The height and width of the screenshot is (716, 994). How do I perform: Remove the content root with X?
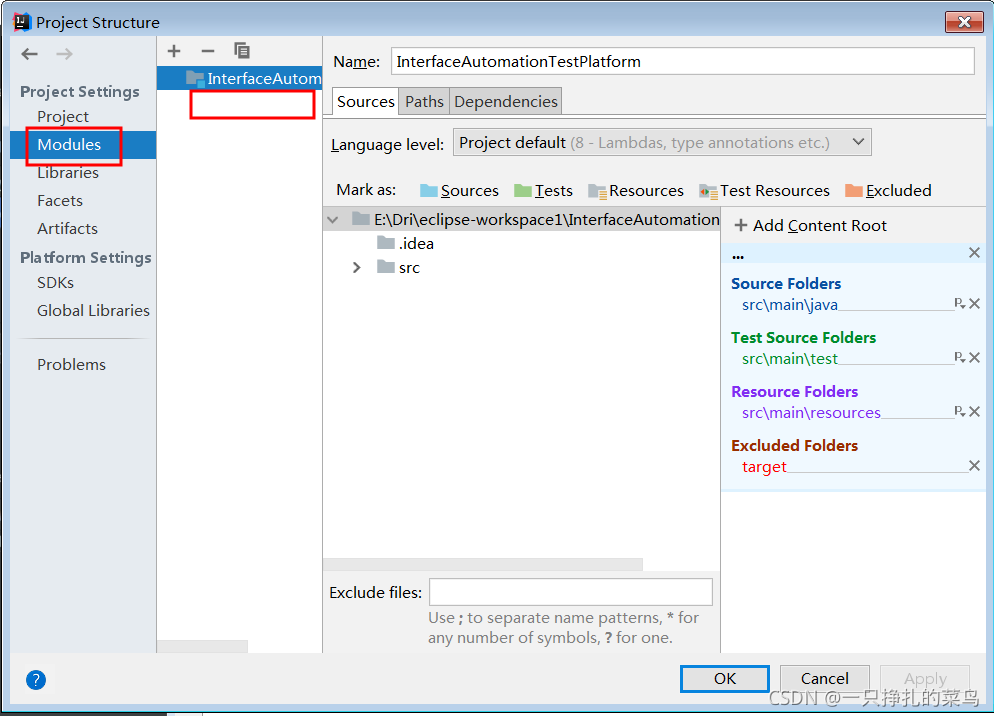tap(974, 253)
